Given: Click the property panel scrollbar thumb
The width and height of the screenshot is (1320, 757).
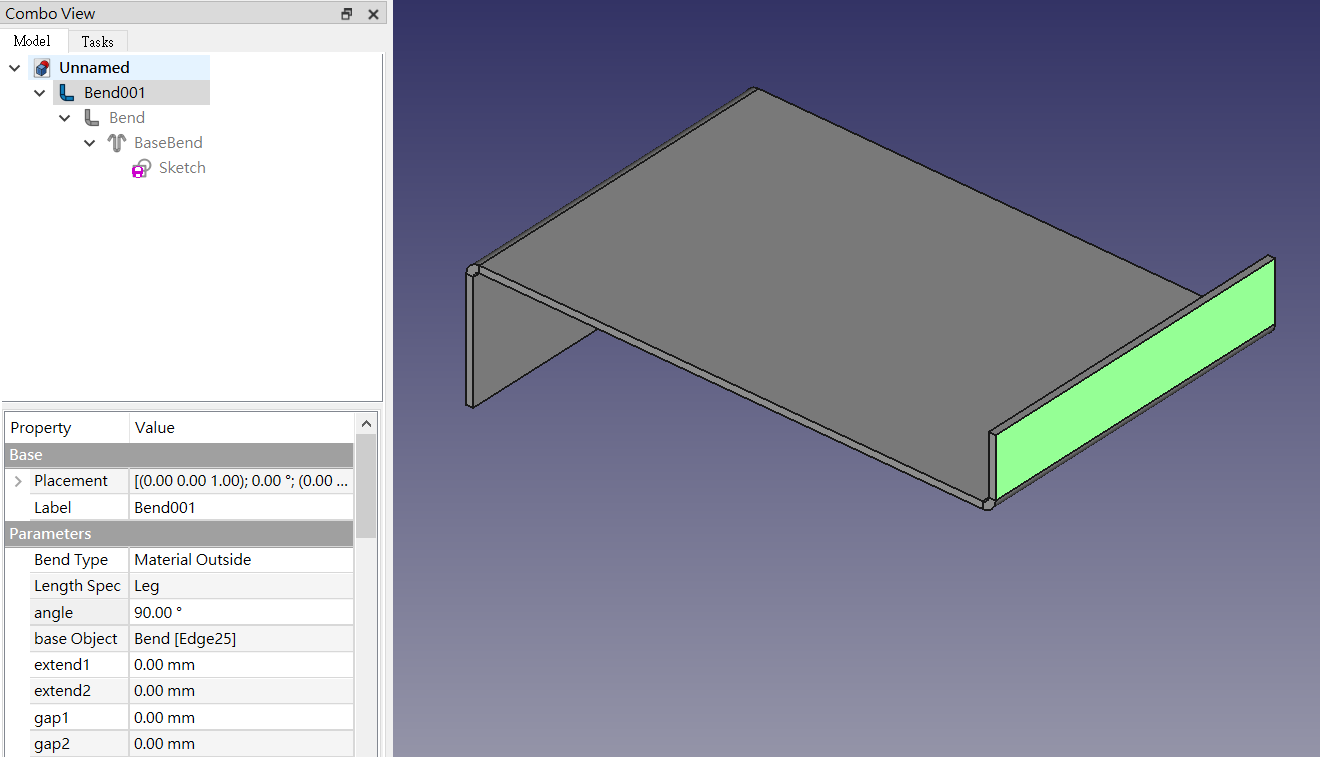Looking at the screenshot, I should (367, 486).
